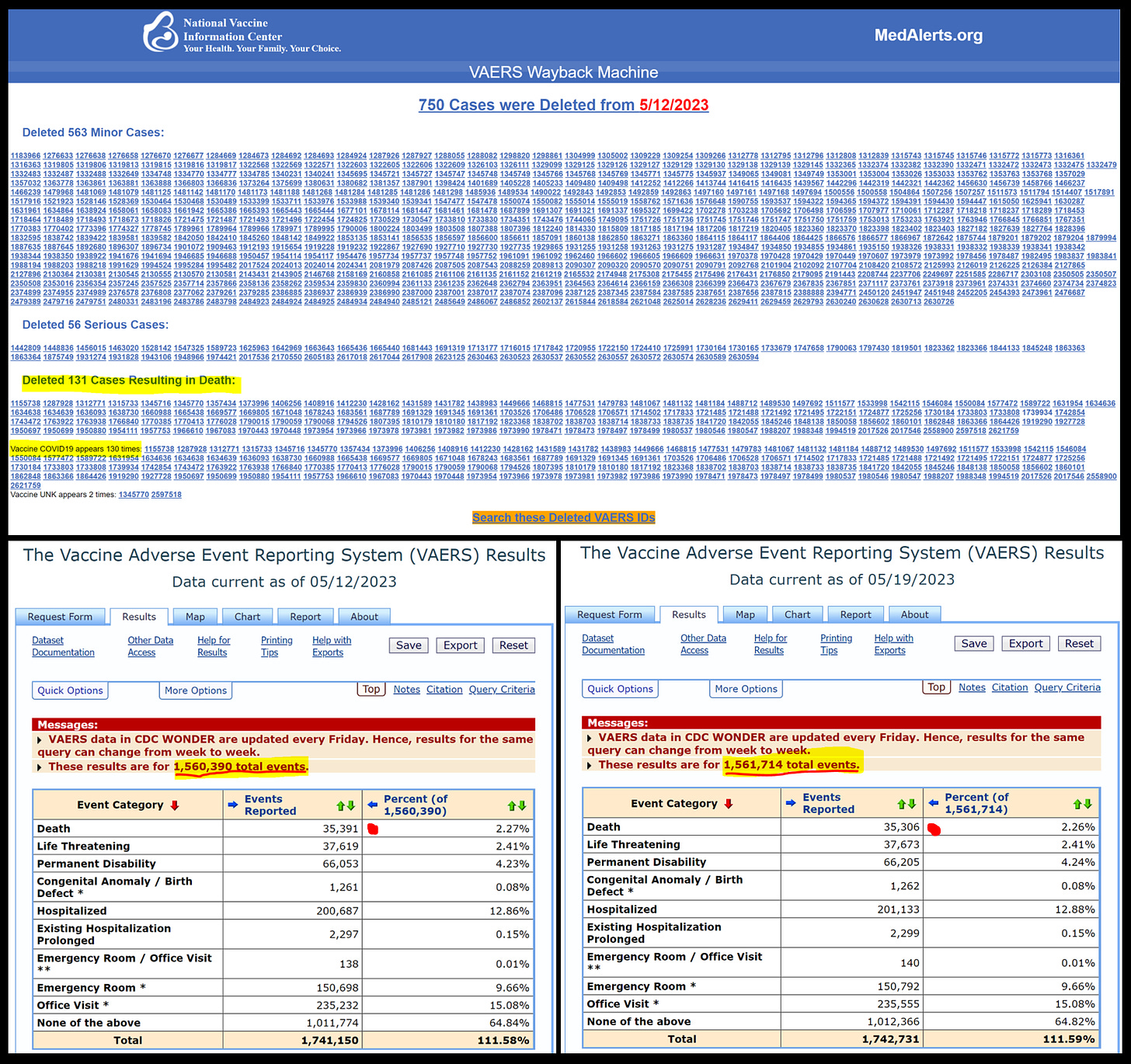1131x1064 pixels.
Task: Sort Events Reported descending in 05/19/2023 table
Action: pyautogui.click(x=912, y=804)
